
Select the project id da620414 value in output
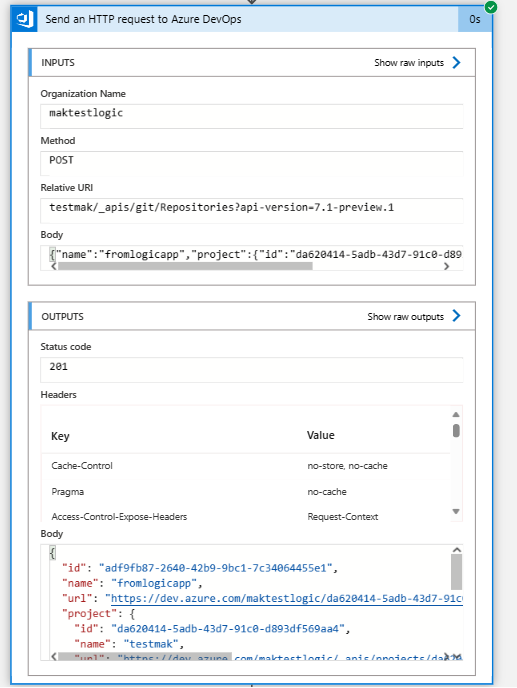tap(228, 629)
